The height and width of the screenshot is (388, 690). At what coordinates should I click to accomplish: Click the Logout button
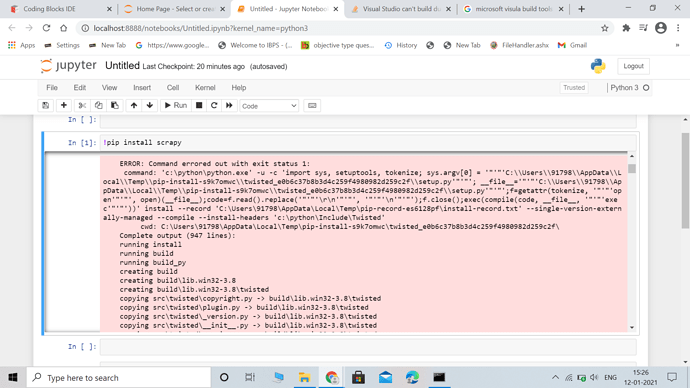pyautogui.click(x=633, y=66)
